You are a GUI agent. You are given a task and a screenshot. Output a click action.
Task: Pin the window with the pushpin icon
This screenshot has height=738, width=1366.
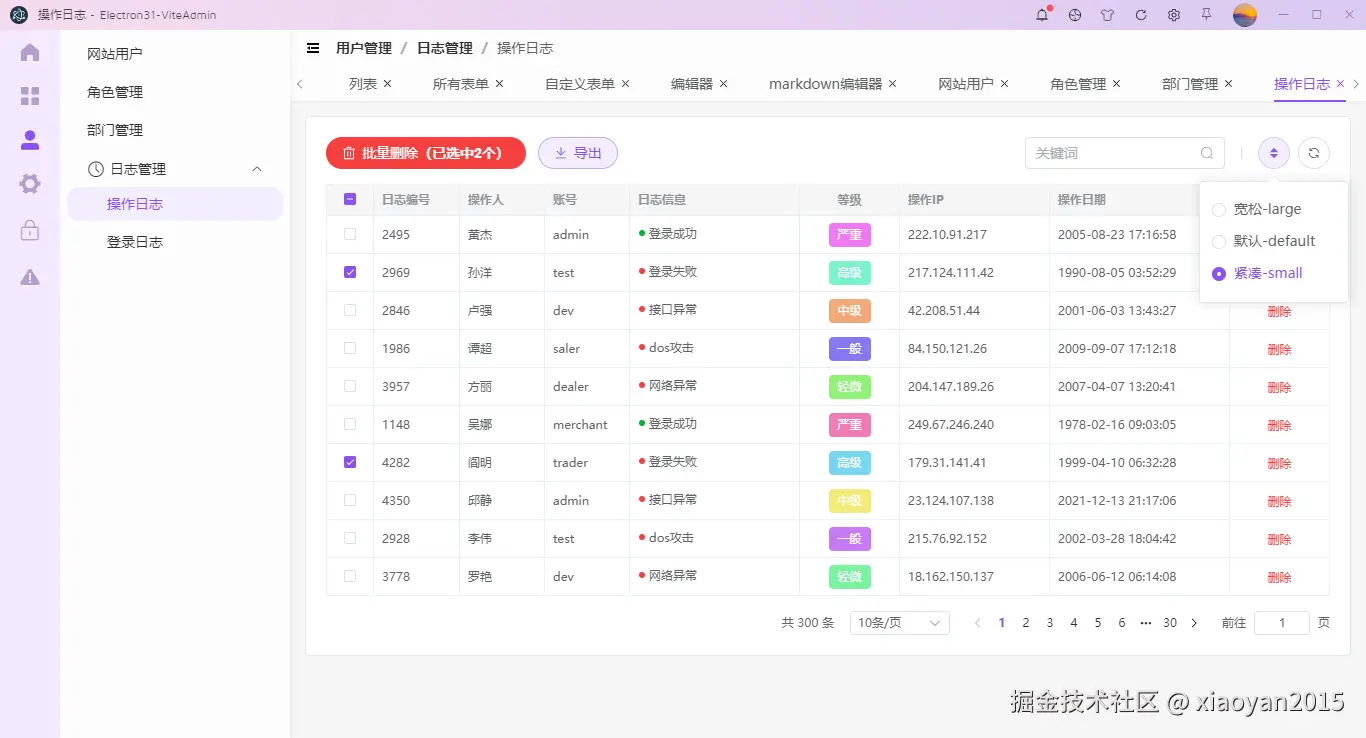click(1206, 15)
